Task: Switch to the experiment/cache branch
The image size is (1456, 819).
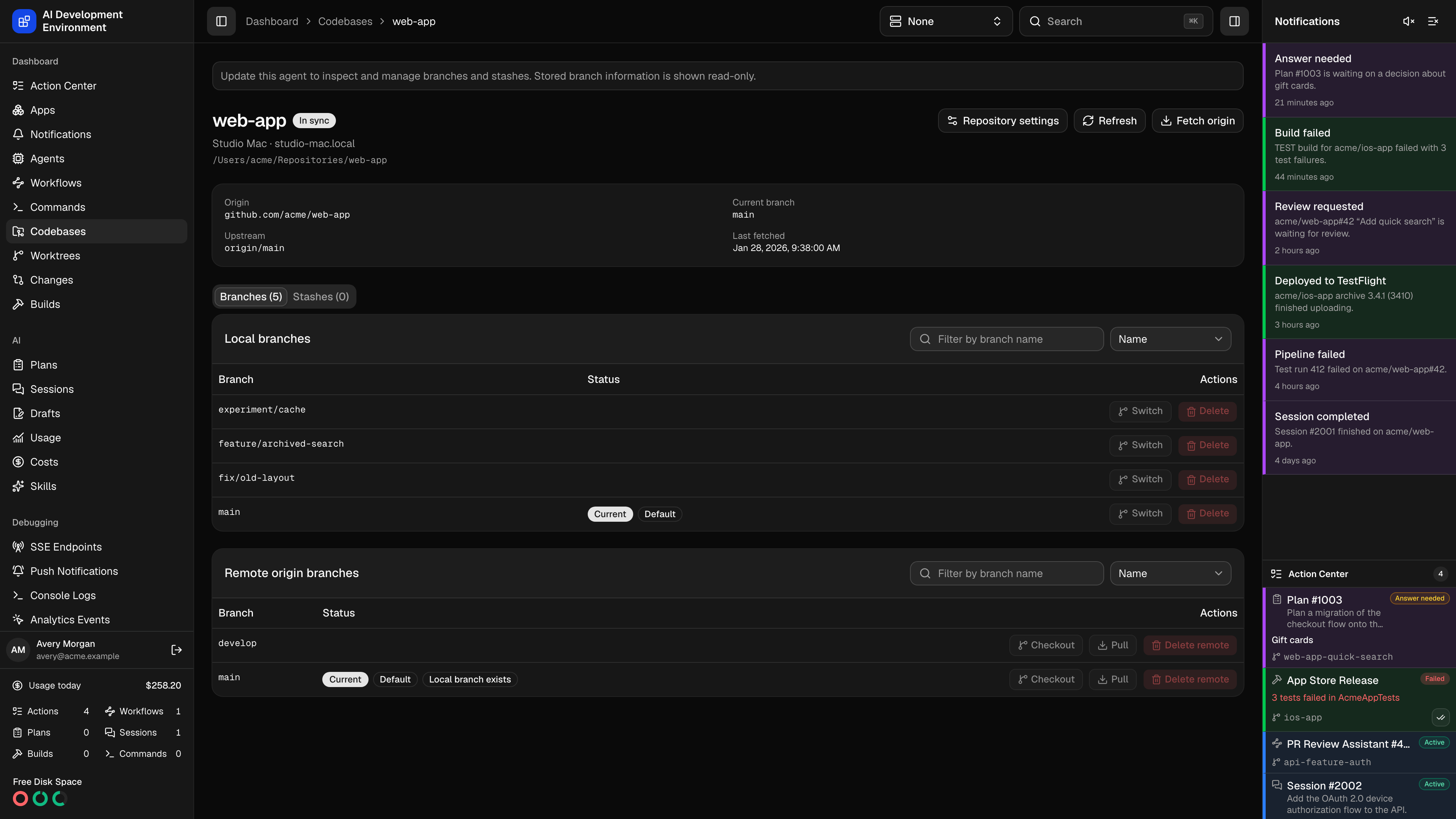Action: coord(1140,411)
